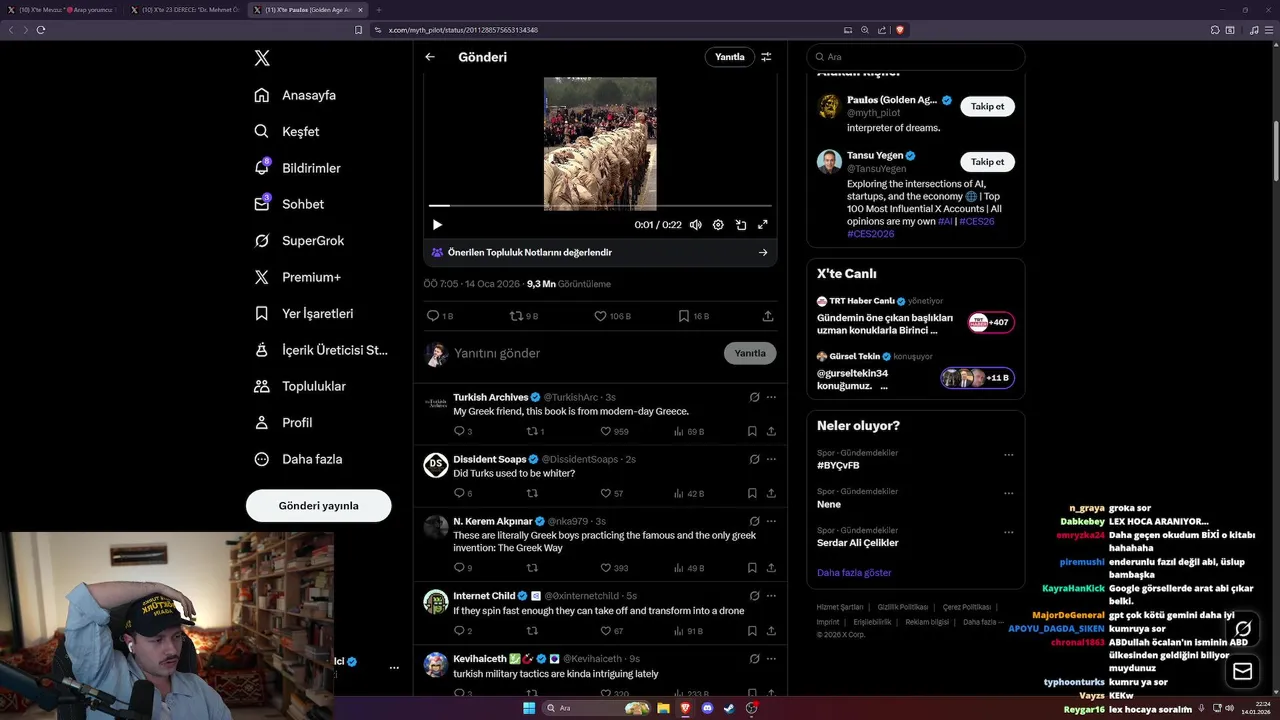Open more options on Turkish Archives reply
Image resolution: width=1280 pixels, height=720 pixels.
coord(771,397)
